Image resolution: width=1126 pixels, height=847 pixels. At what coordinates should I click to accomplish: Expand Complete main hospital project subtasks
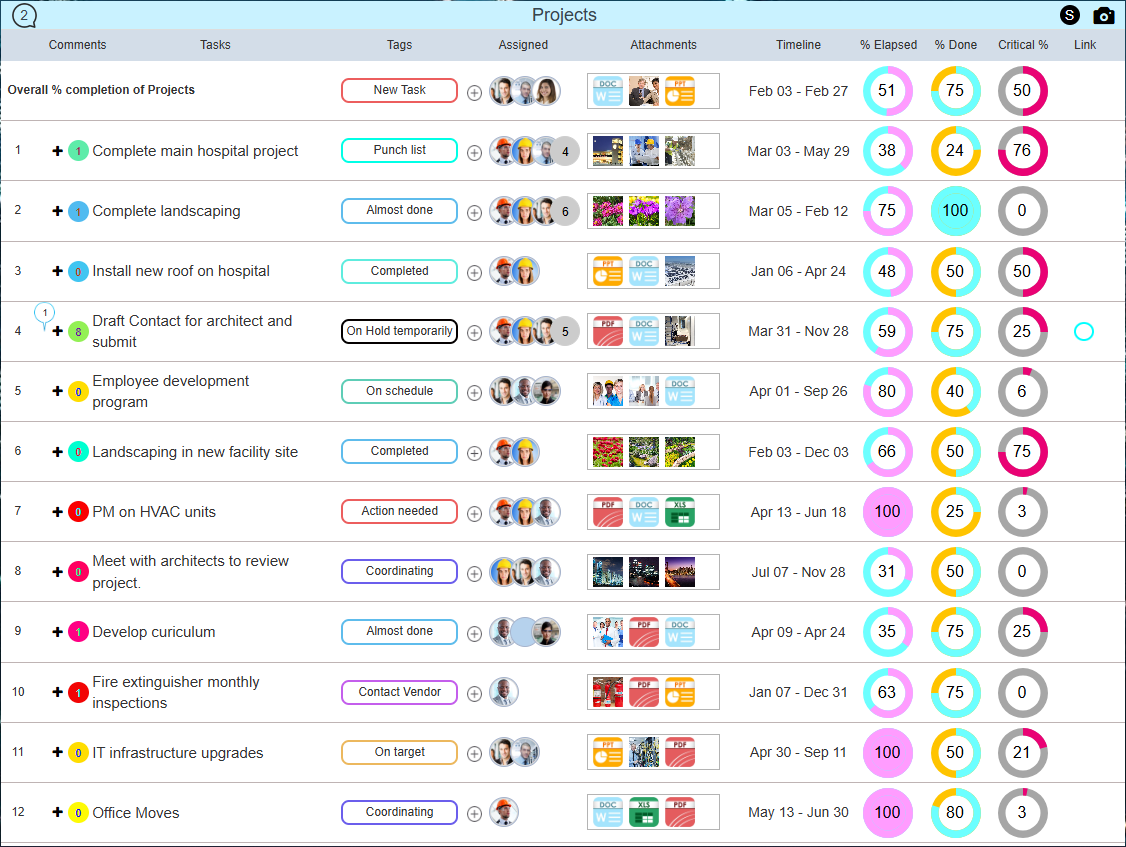(57, 151)
